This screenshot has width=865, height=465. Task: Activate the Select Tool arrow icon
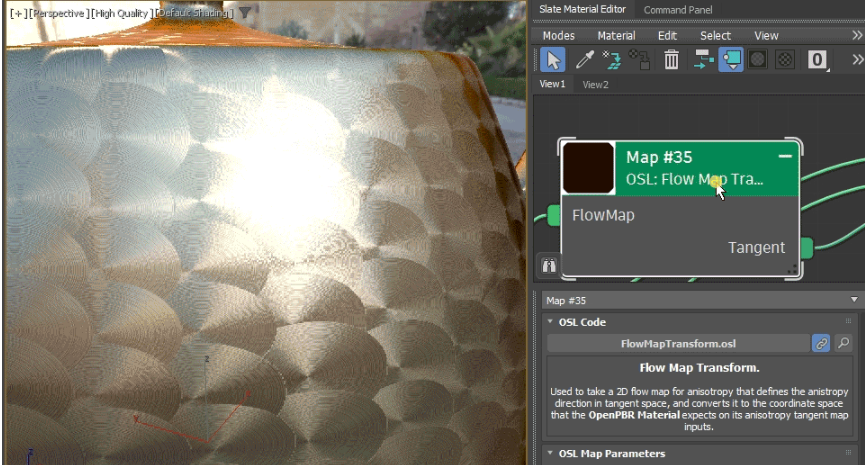pos(553,60)
